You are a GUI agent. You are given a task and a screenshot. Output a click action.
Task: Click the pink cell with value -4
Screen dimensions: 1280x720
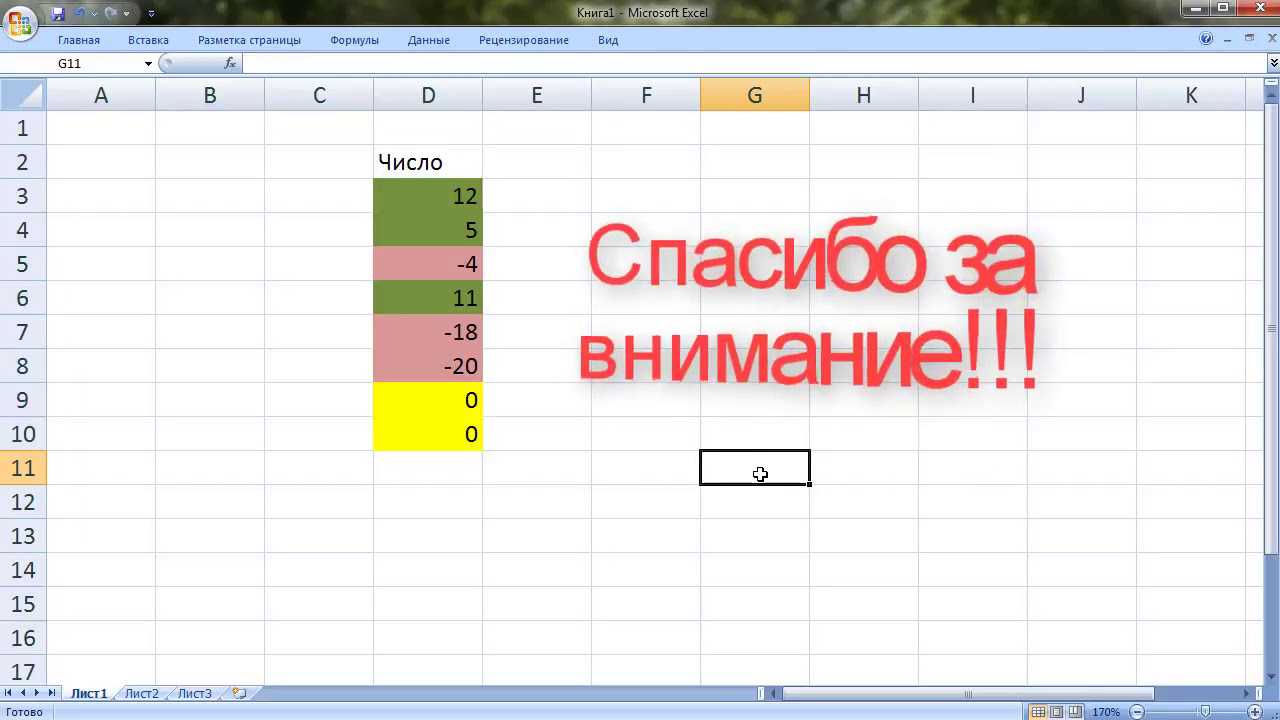(x=428, y=264)
